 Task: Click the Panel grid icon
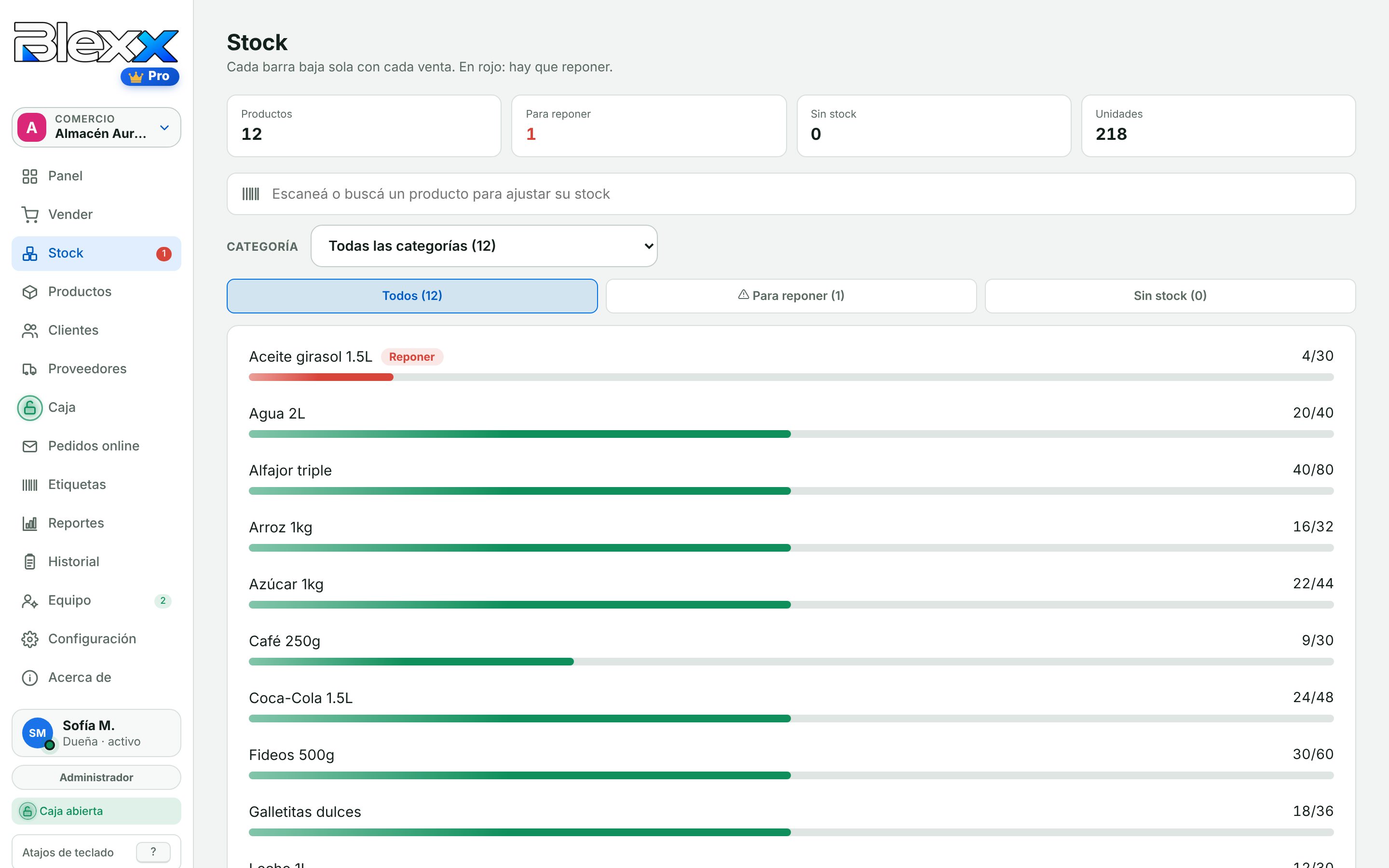pos(30,176)
